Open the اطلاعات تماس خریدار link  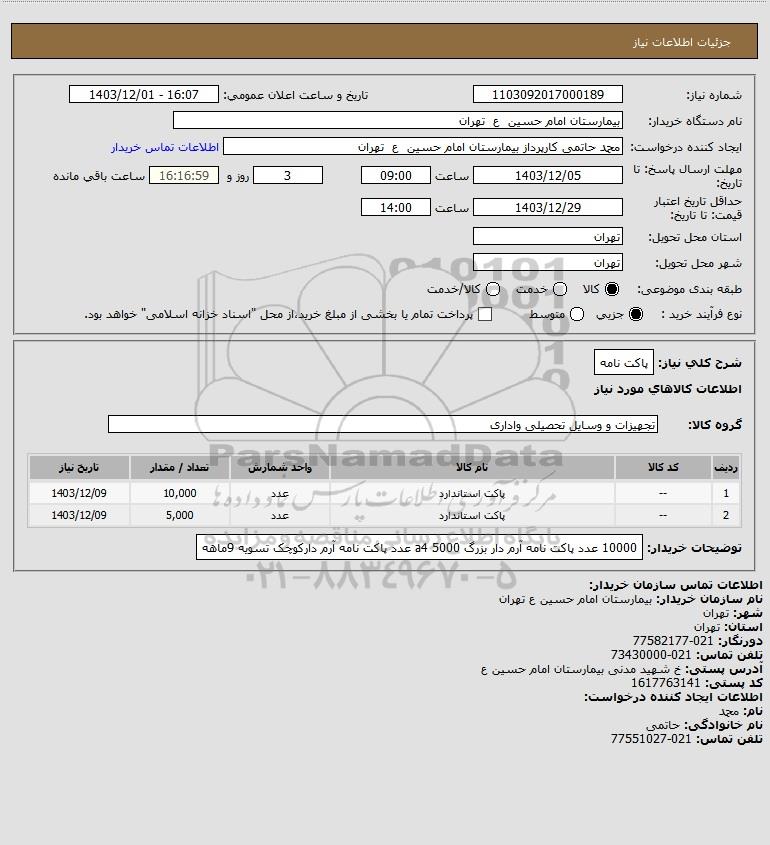[165, 147]
